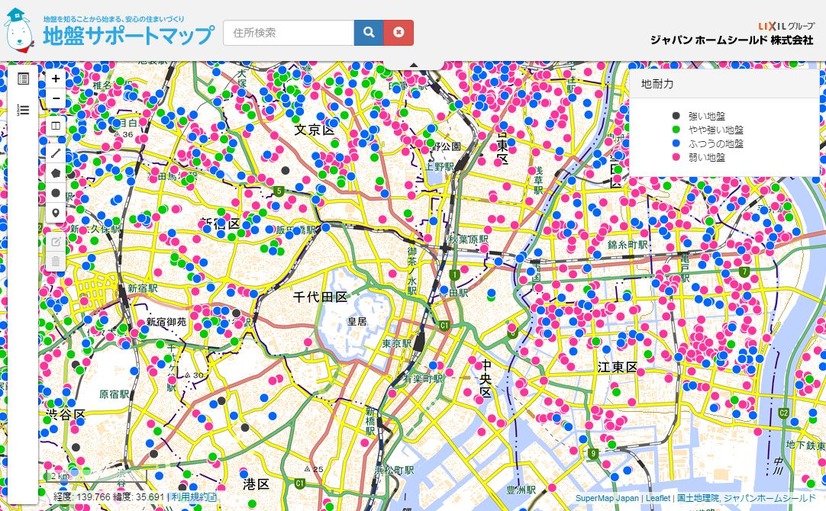Zoom out the map with minus button
The image size is (826, 511).
(x=55, y=99)
